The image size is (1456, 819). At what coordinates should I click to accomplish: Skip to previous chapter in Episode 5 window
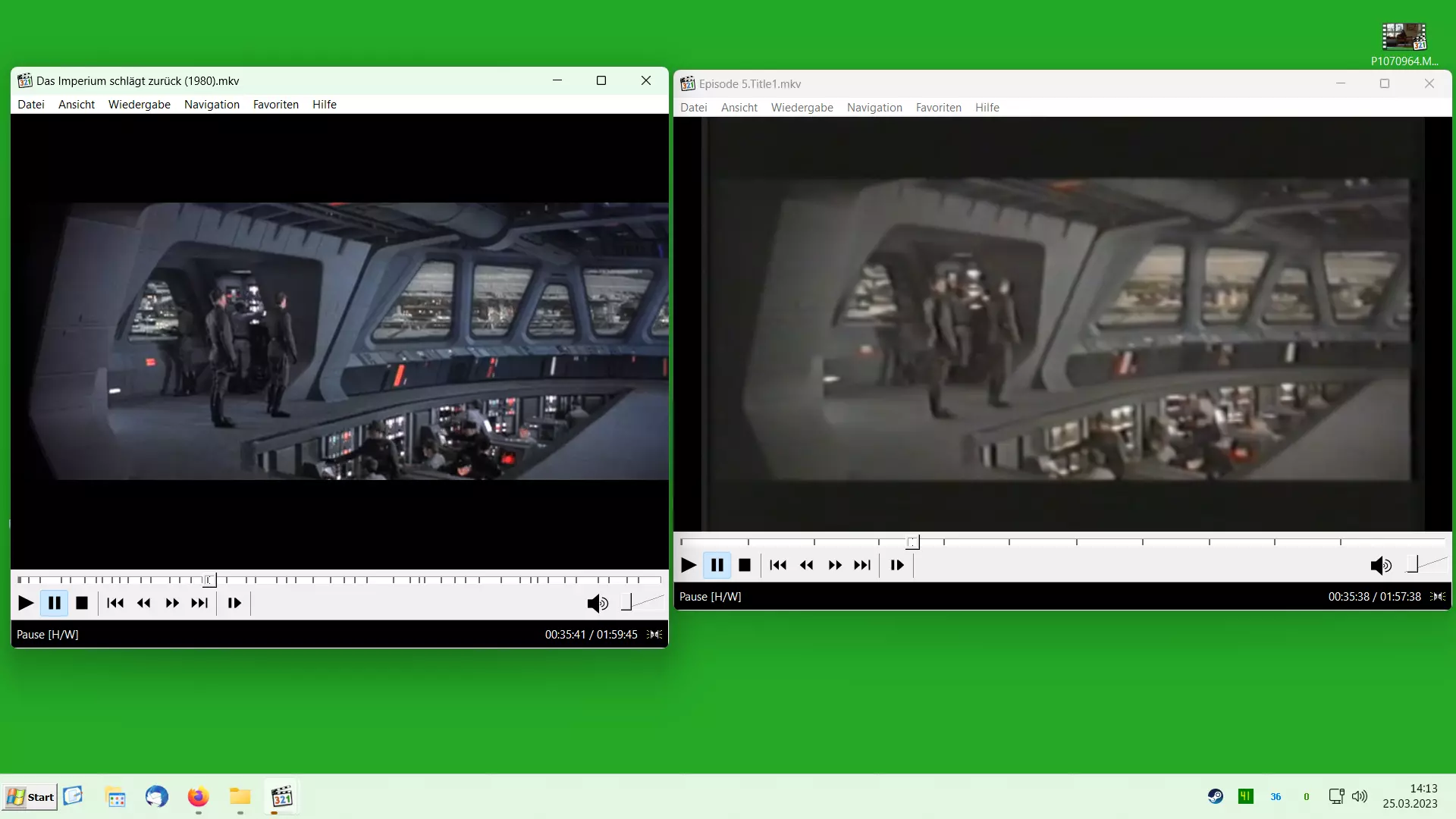[778, 565]
